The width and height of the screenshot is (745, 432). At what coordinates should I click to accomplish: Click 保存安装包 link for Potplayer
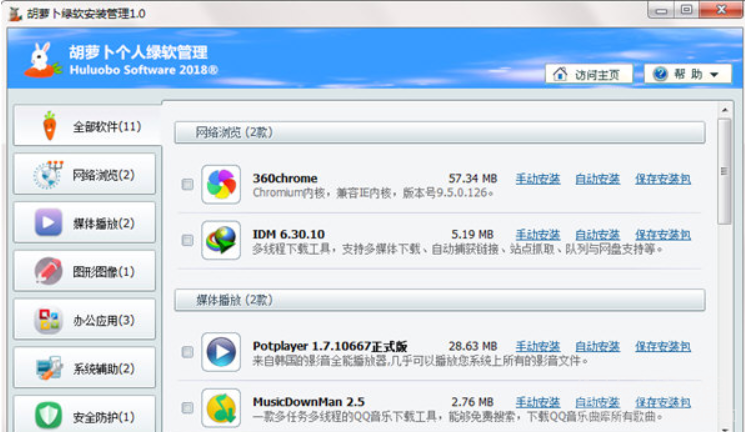click(663, 347)
